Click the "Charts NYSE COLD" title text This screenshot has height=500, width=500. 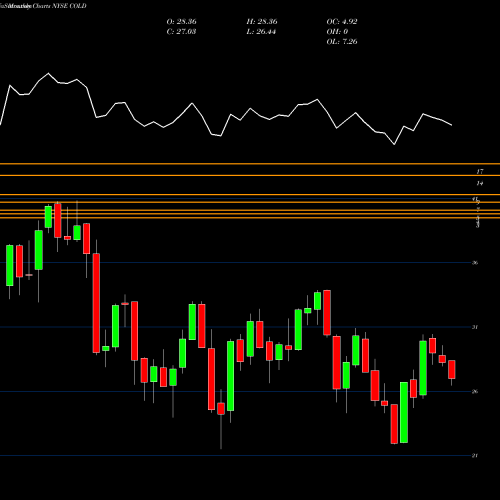(x=59, y=6)
